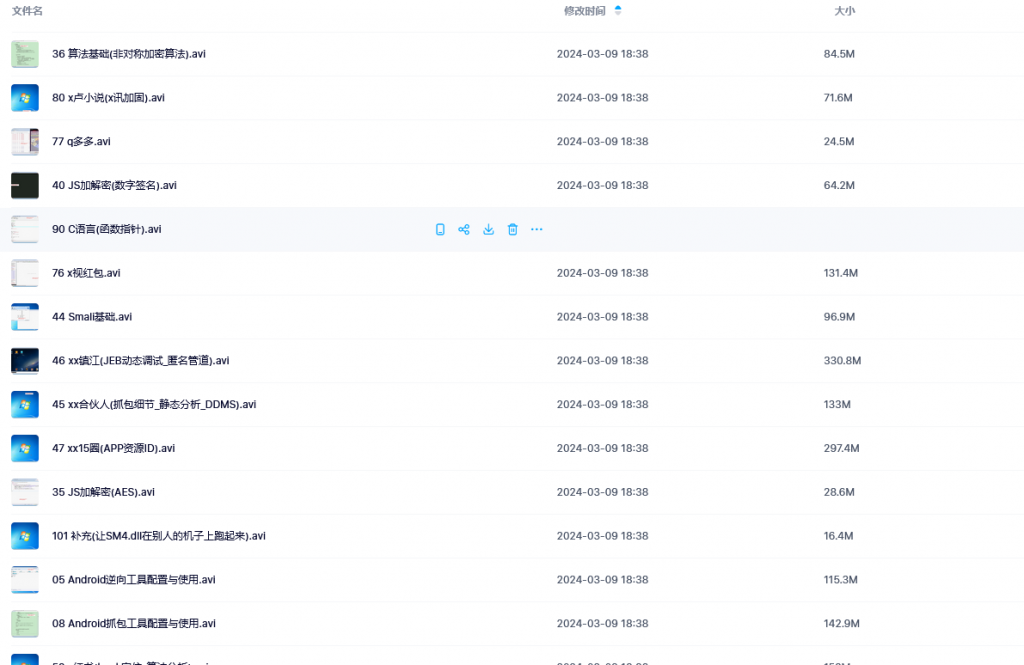Click size value 28.6M

pyautogui.click(x=839, y=491)
